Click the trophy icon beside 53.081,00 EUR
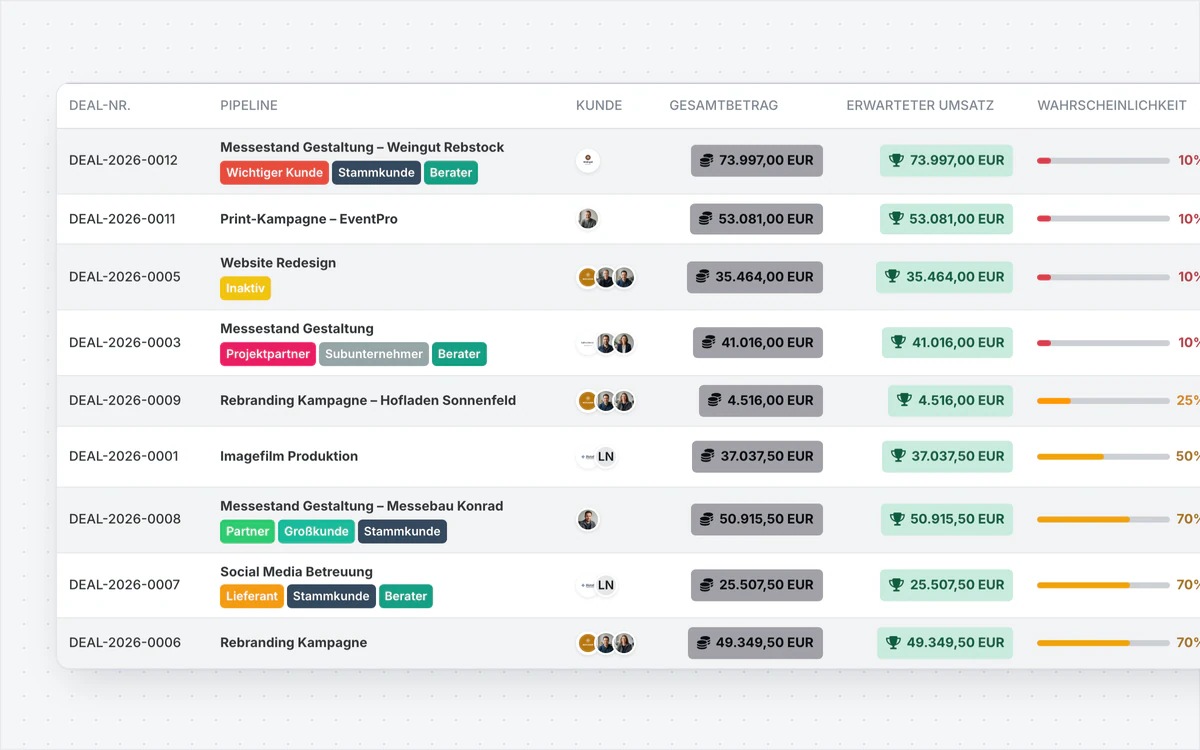 pos(896,219)
